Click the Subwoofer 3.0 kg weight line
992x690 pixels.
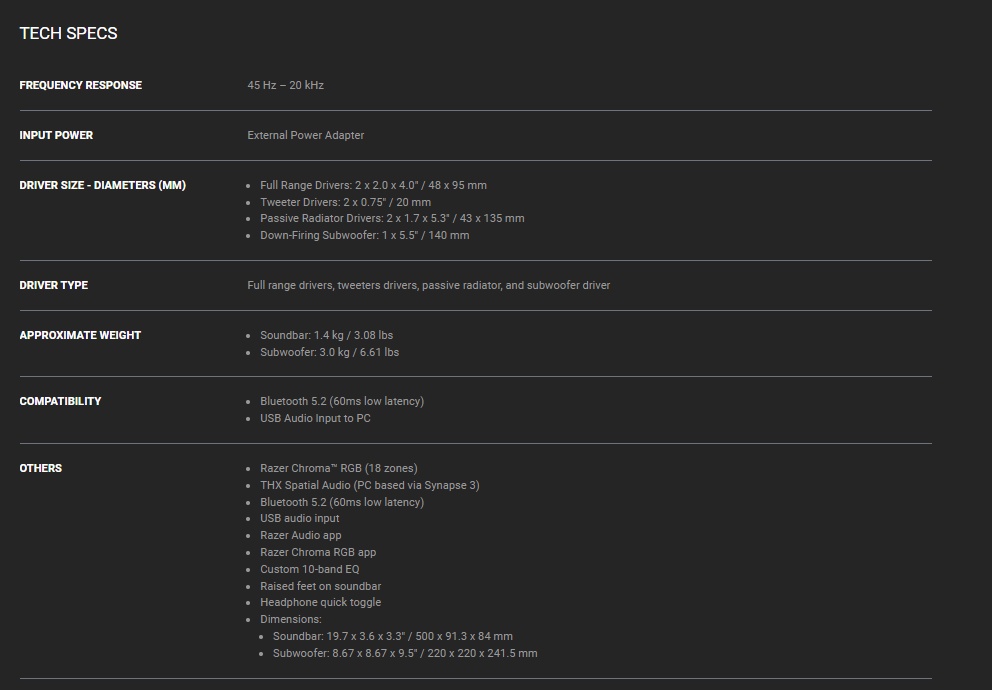(x=329, y=352)
